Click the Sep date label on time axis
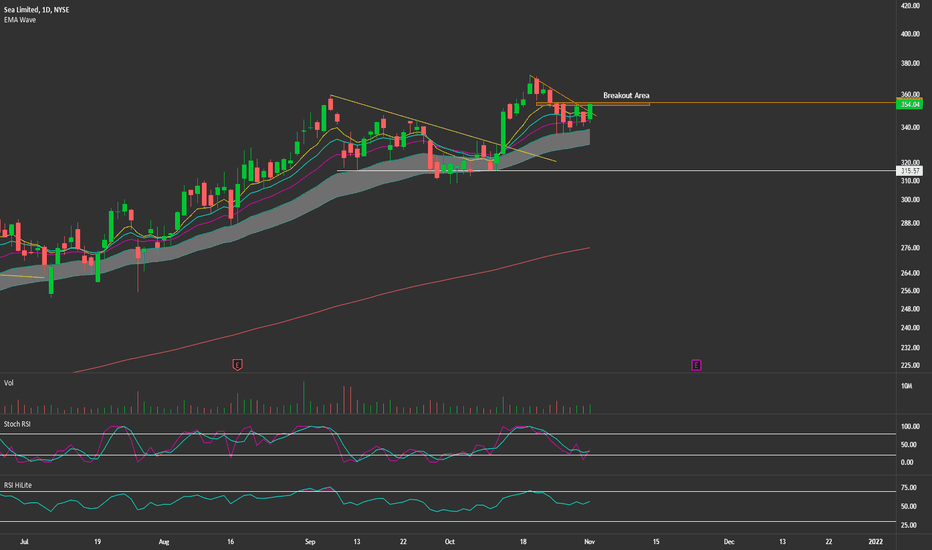 (x=310, y=542)
